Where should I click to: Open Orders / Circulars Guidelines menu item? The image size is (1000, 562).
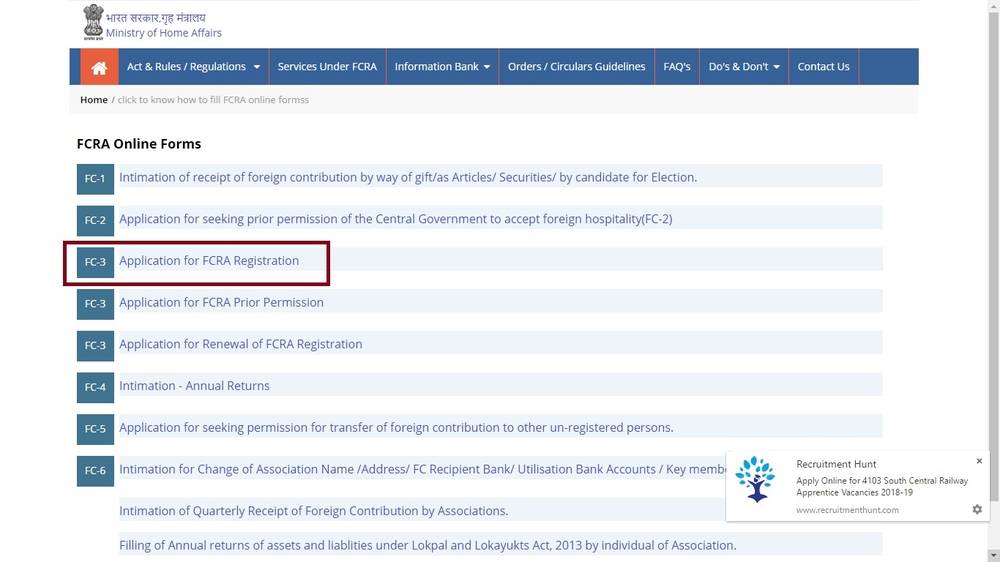click(x=577, y=67)
